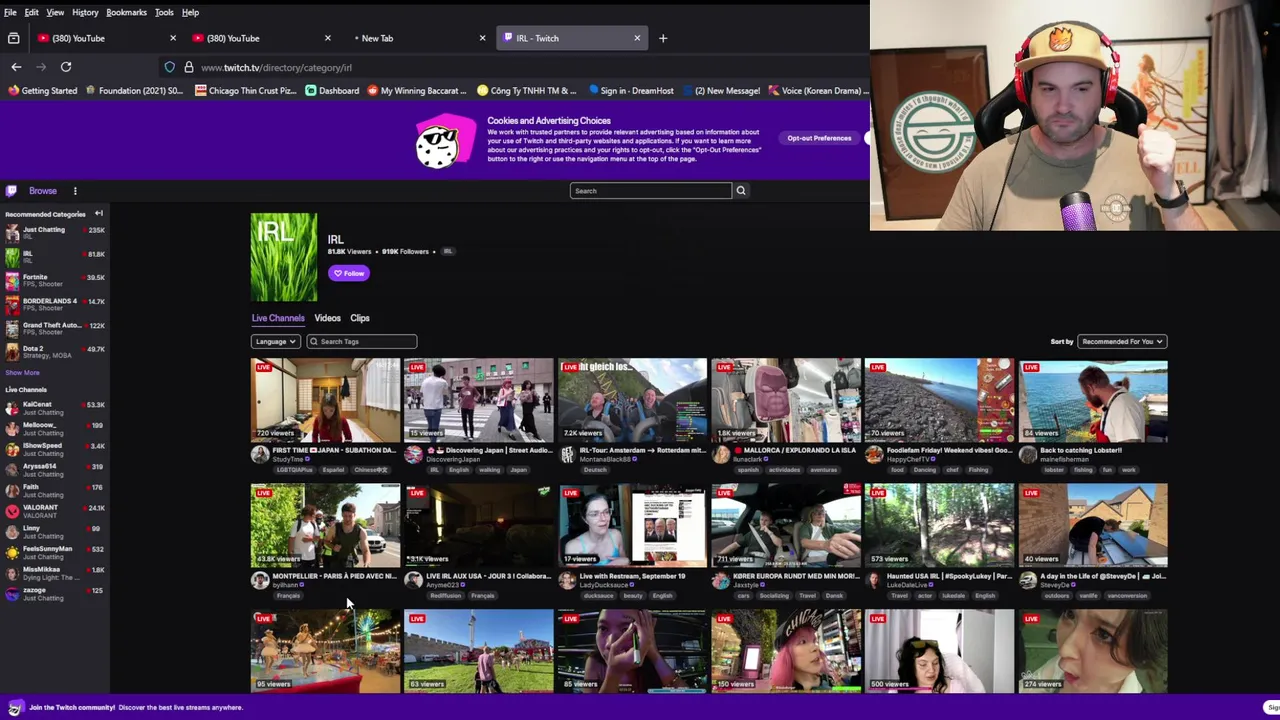
Task: Click the IRL tag beside Followers count
Action: tap(447, 252)
